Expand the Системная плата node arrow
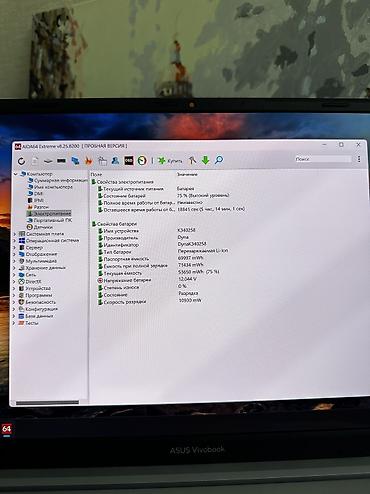This screenshot has width=370, height=494. click(x=14, y=234)
